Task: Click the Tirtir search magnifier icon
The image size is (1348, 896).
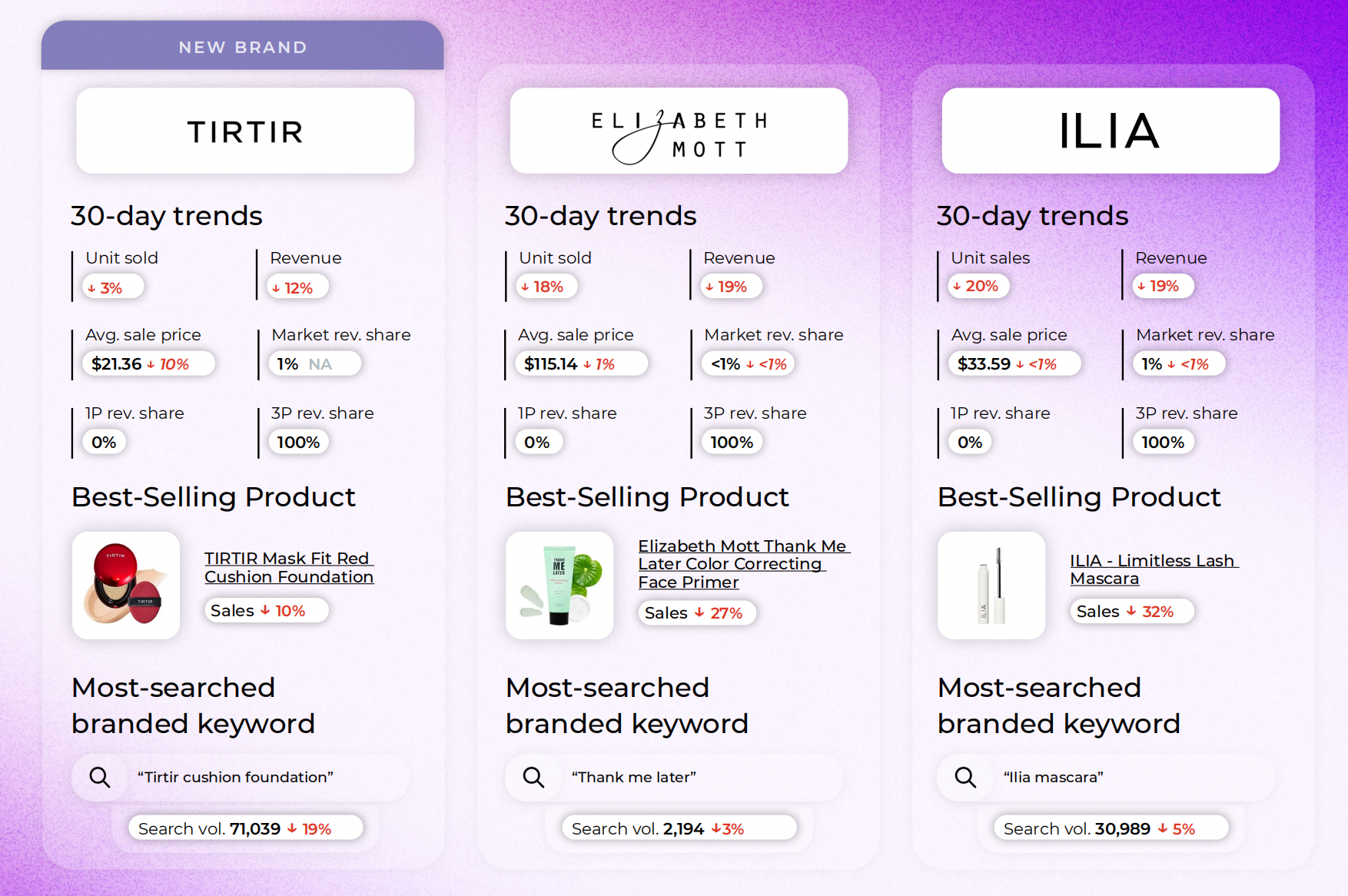Action: [x=100, y=777]
